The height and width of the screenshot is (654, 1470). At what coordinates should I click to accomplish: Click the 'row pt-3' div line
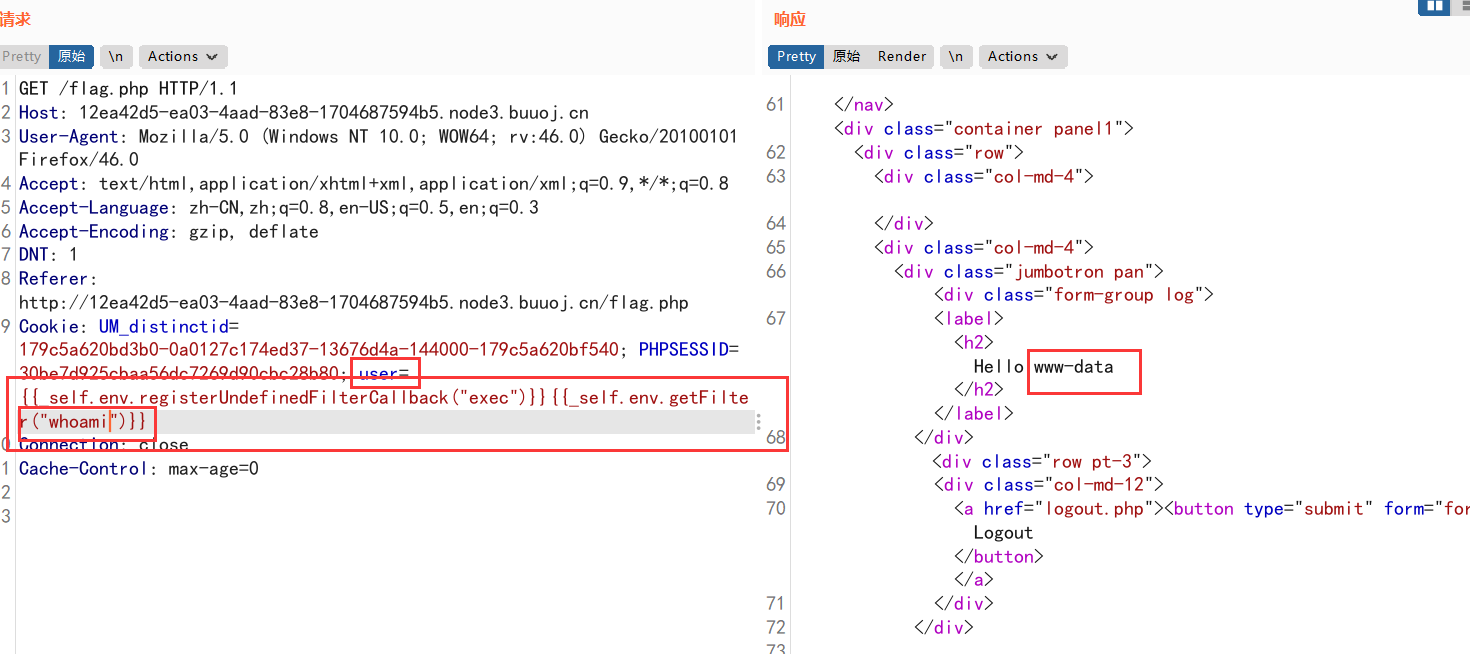tap(1043, 462)
